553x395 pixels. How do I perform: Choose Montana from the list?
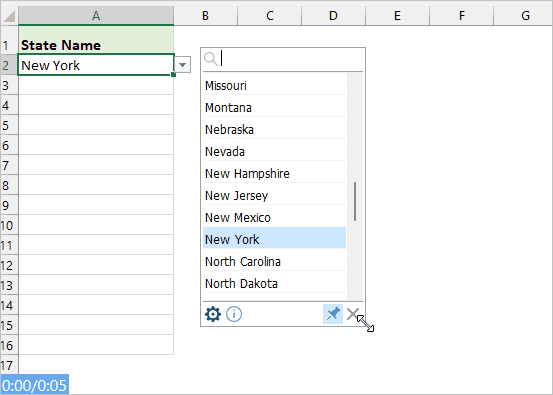click(x=274, y=108)
